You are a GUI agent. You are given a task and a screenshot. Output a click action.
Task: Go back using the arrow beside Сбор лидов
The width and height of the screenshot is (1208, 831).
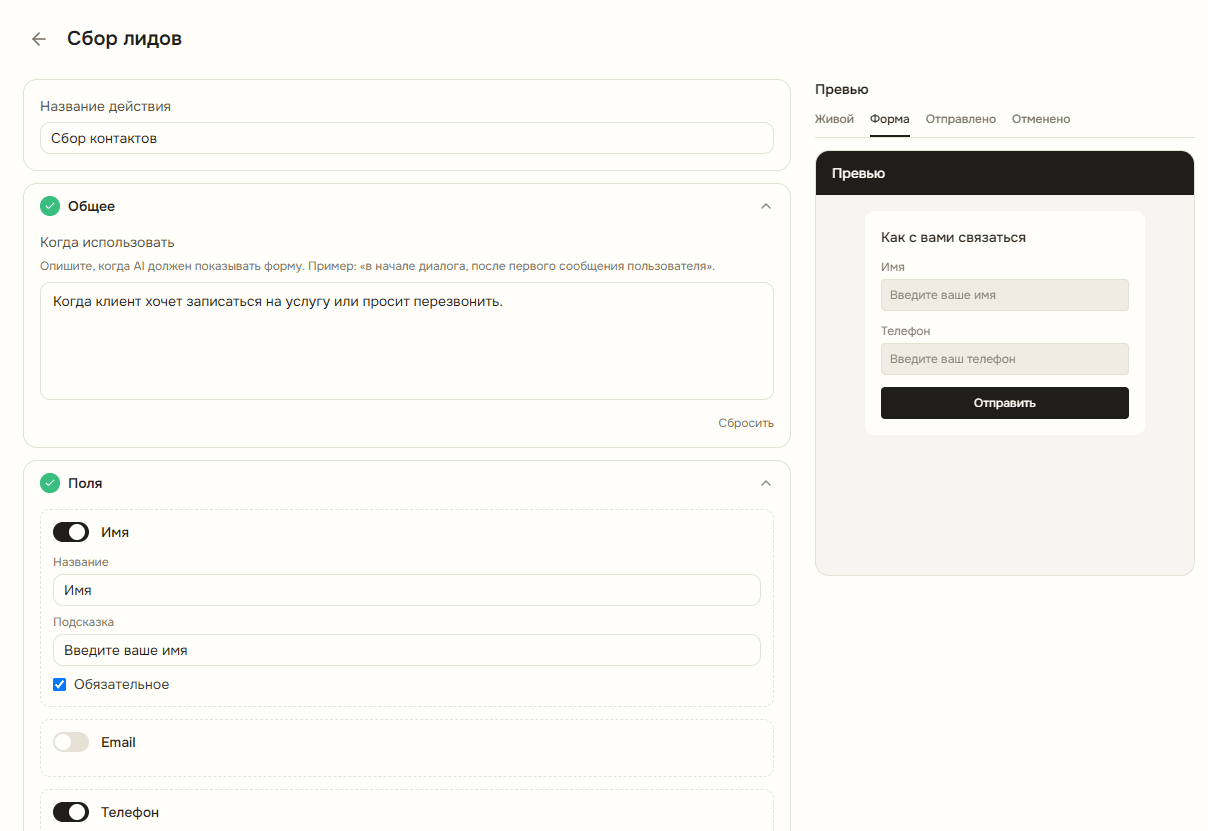tap(39, 39)
